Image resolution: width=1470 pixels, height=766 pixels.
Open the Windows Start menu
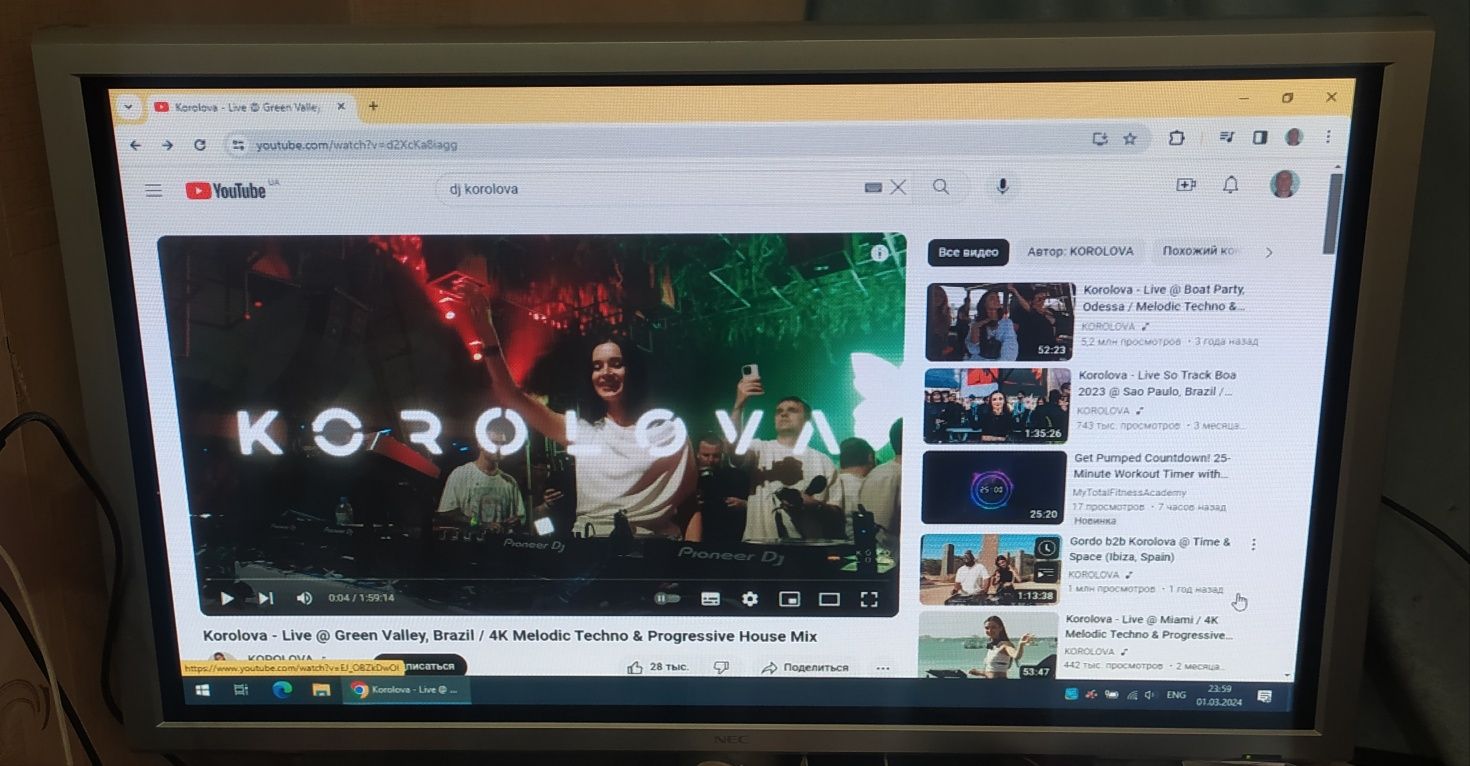pos(202,690)
